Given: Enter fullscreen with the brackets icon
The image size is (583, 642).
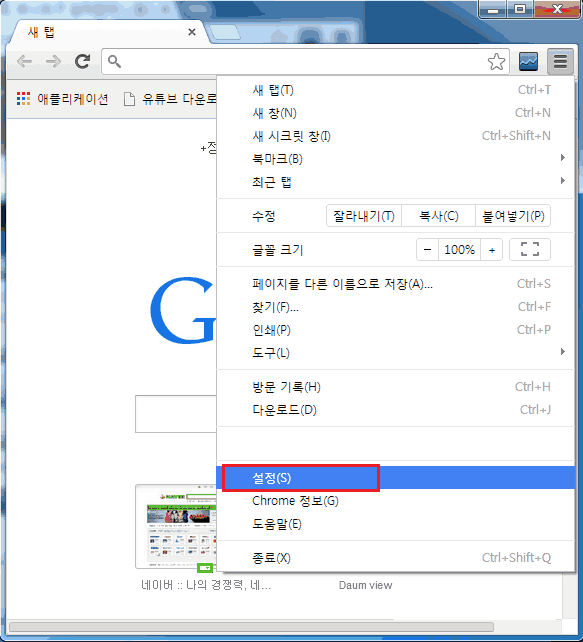Looking at the screenshot, I should click(x=530, y=249).
